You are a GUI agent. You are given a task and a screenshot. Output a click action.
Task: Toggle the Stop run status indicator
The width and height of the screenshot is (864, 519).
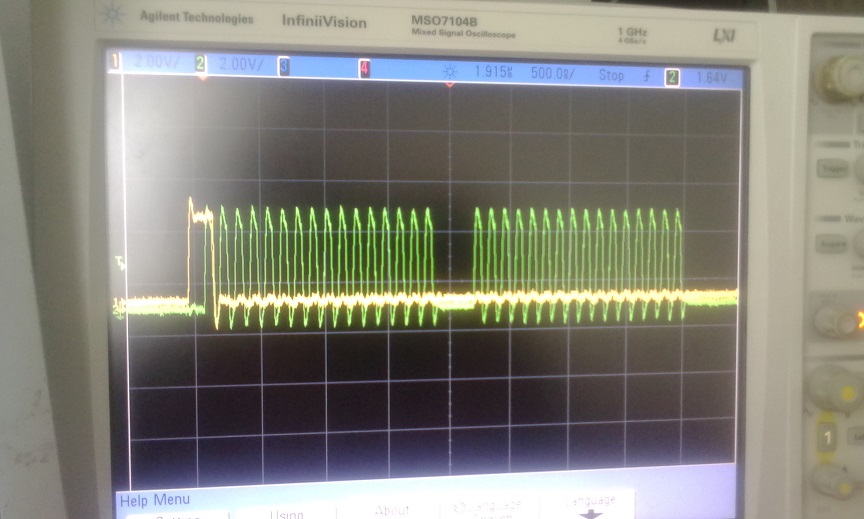coord(611,75)
